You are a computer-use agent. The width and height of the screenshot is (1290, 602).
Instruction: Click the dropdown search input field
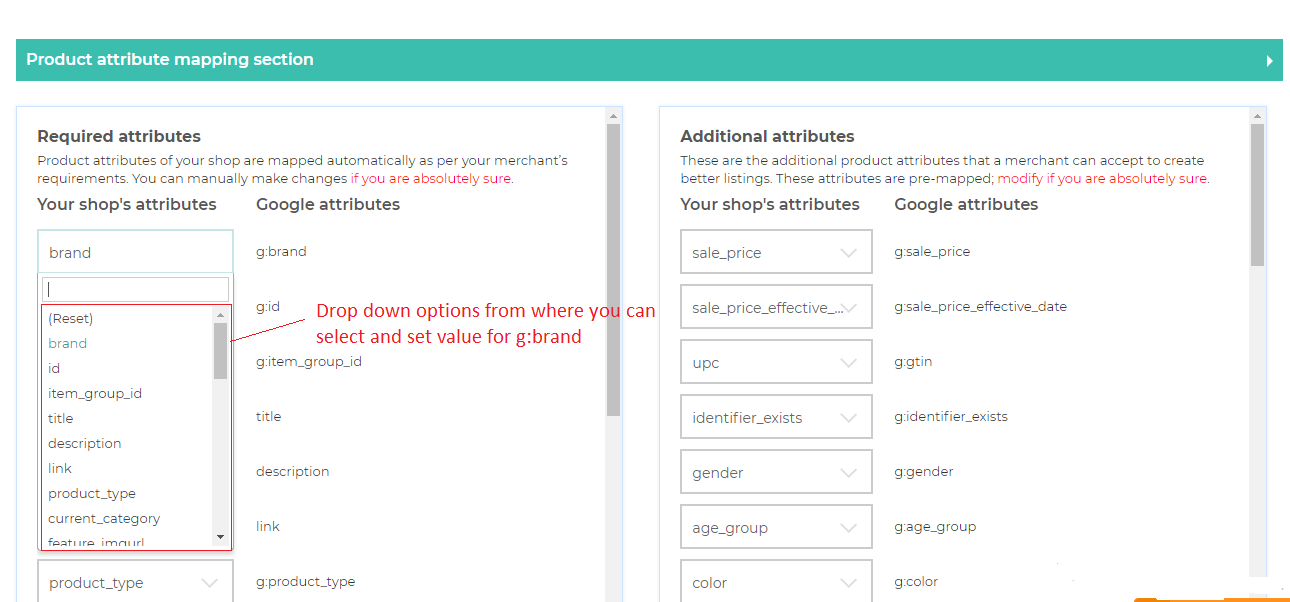pyautogui.click(x=135, y=289)
